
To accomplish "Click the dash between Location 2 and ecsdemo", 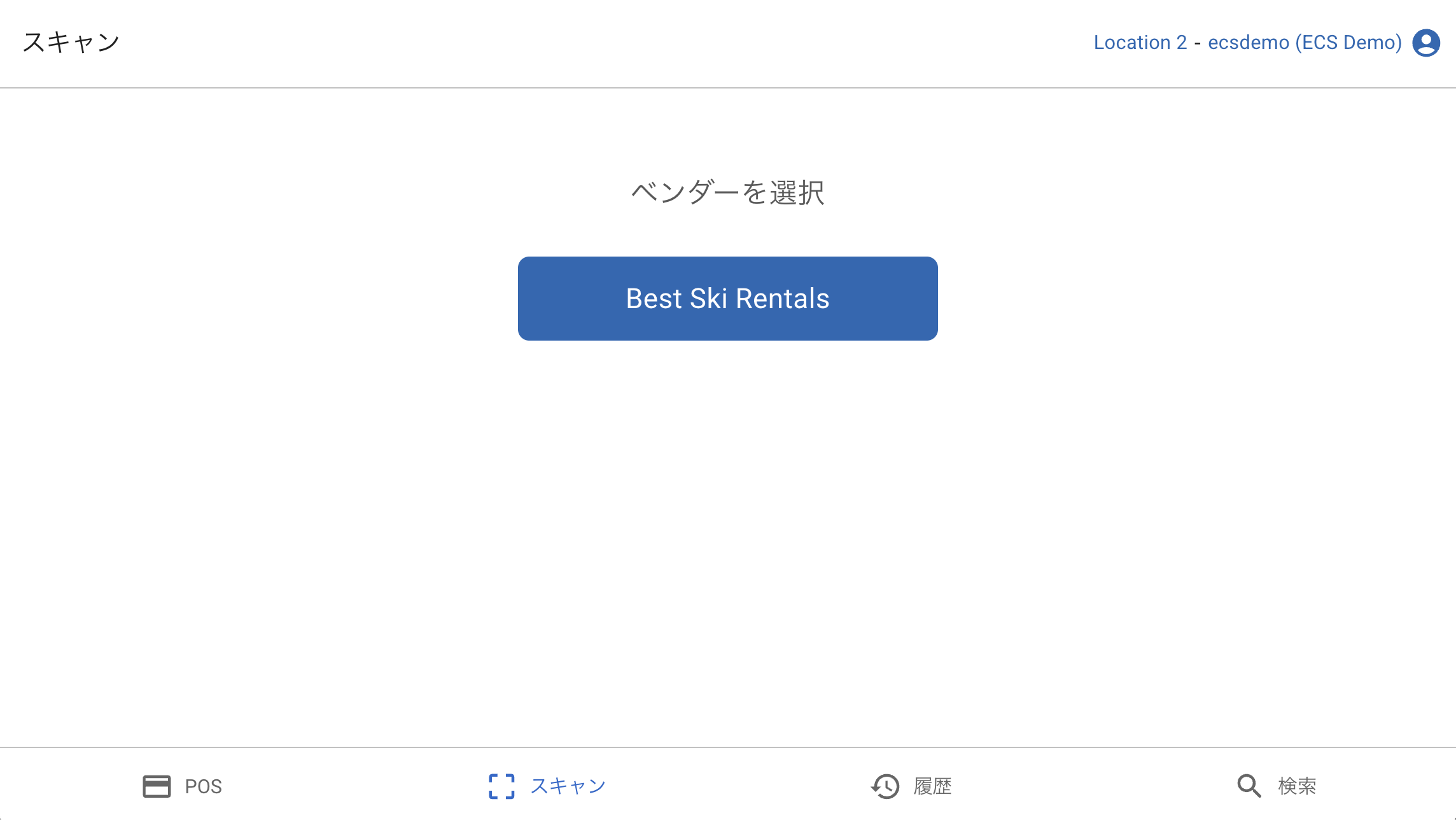I will pyautogui.click(x=1198, y=43).
